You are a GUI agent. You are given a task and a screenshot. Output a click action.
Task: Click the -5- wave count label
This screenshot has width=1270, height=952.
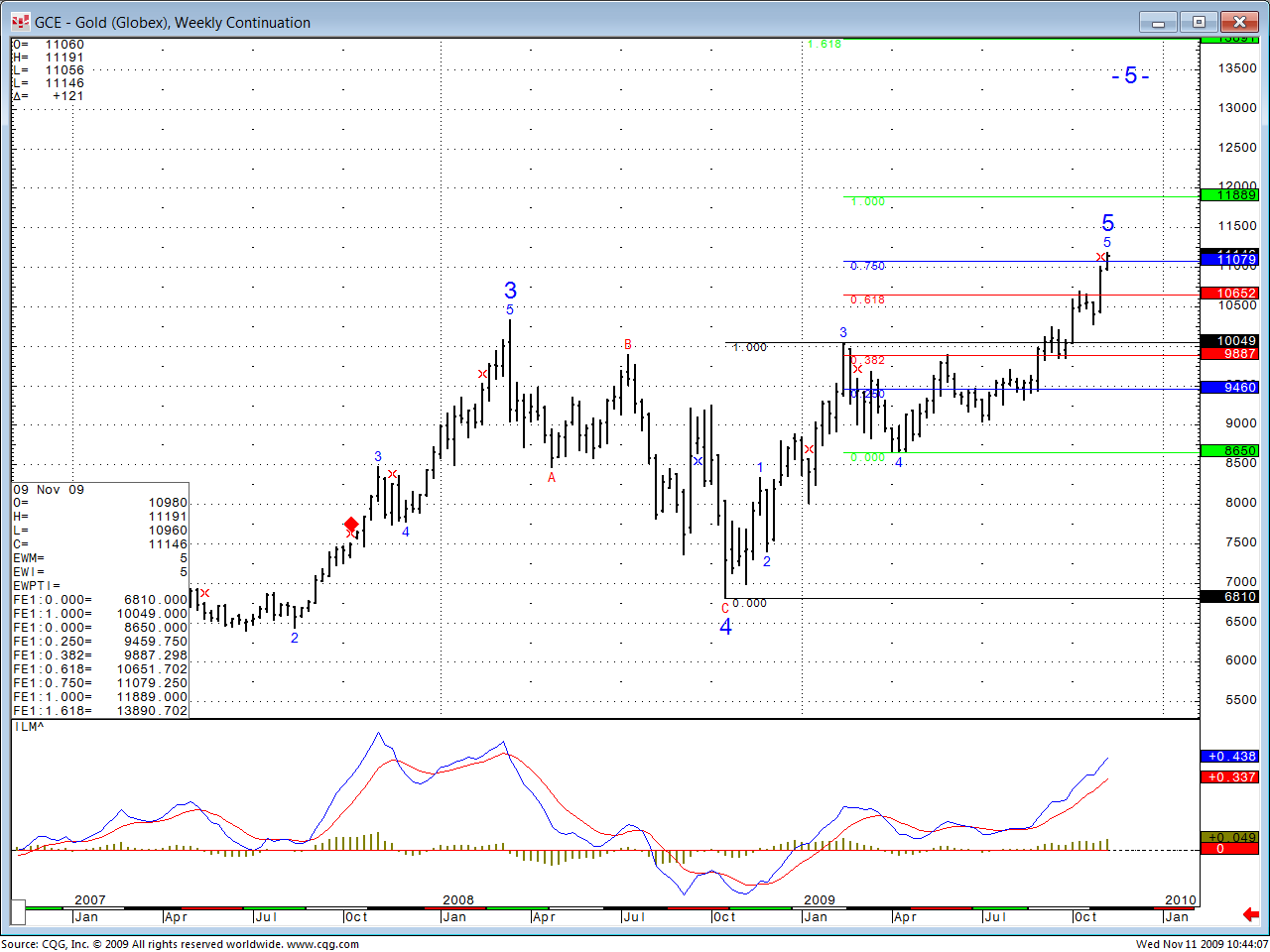(1130, 76)
